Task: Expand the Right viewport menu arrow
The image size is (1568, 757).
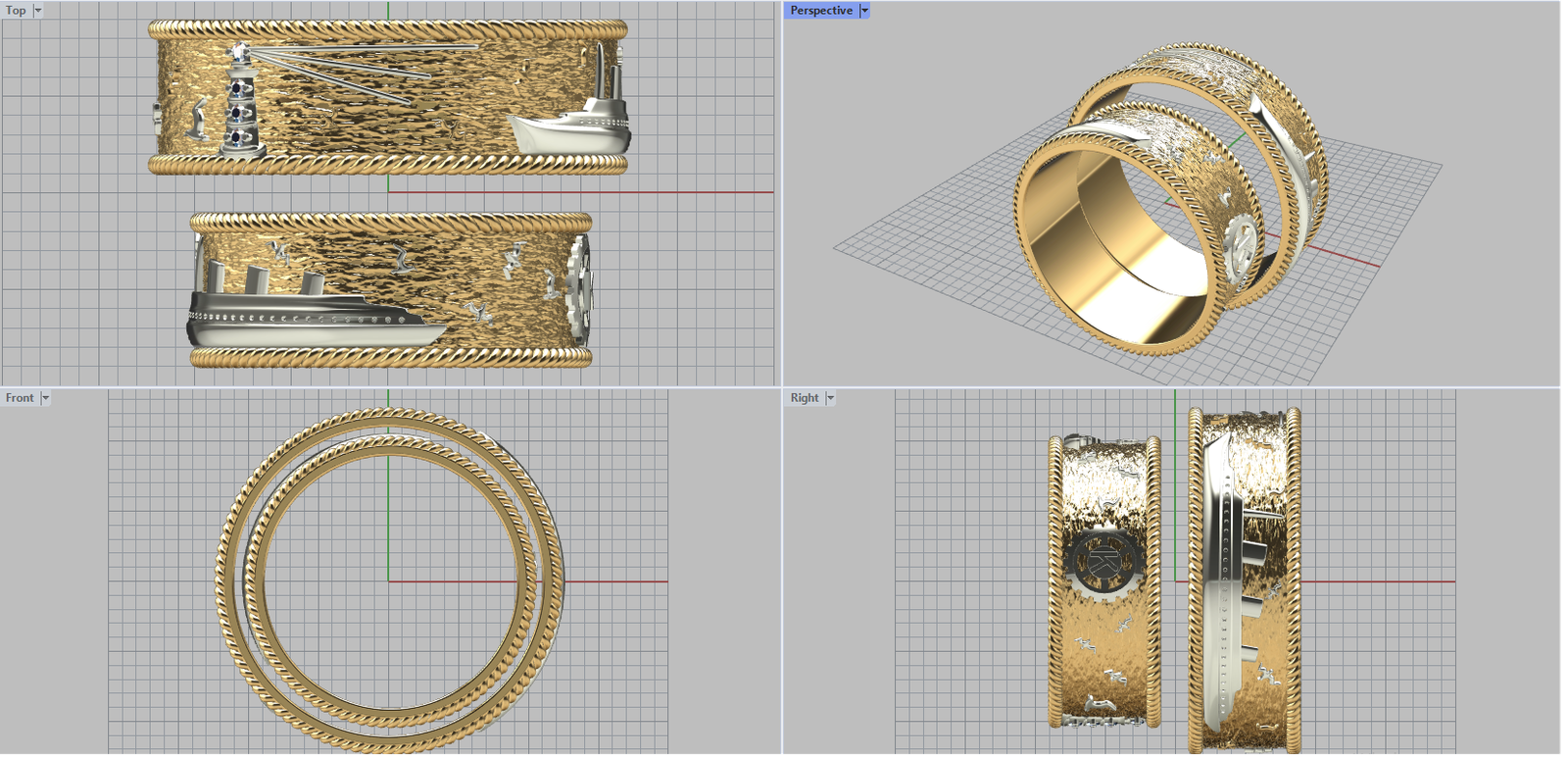Action: point(830,398)
